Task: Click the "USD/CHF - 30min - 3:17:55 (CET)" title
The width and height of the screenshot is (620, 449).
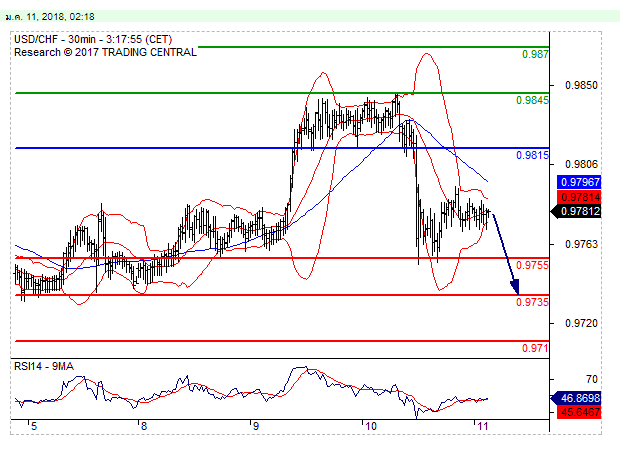Action: point(93,40)
